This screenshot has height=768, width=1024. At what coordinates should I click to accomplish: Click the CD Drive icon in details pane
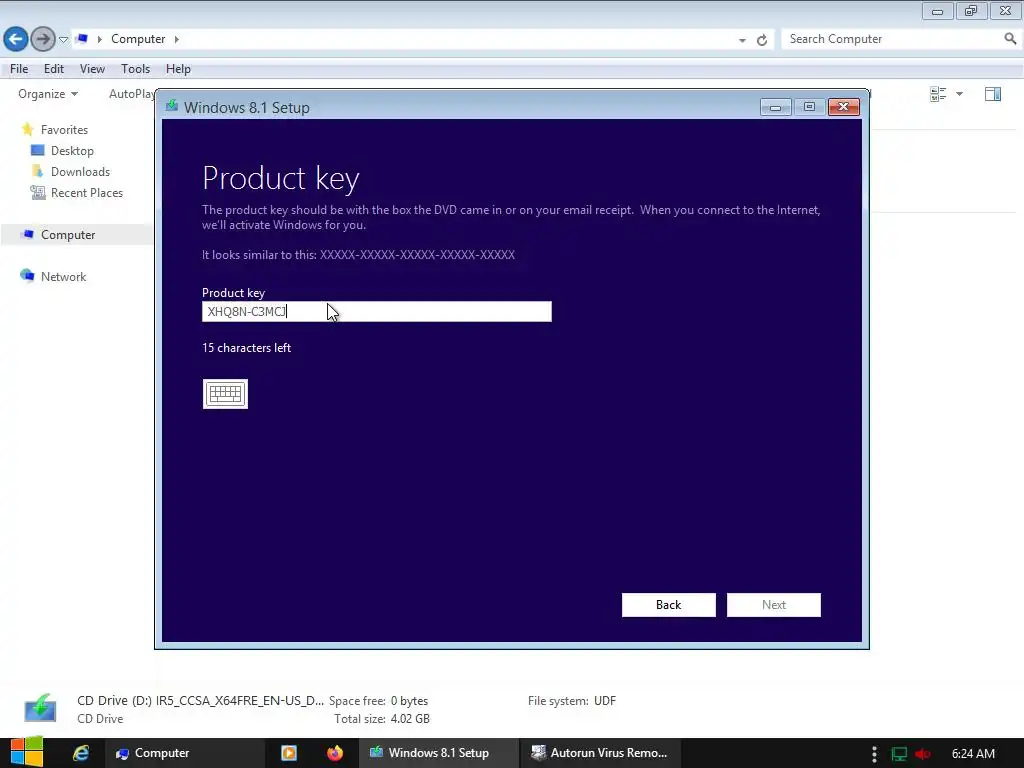[40, 708]
